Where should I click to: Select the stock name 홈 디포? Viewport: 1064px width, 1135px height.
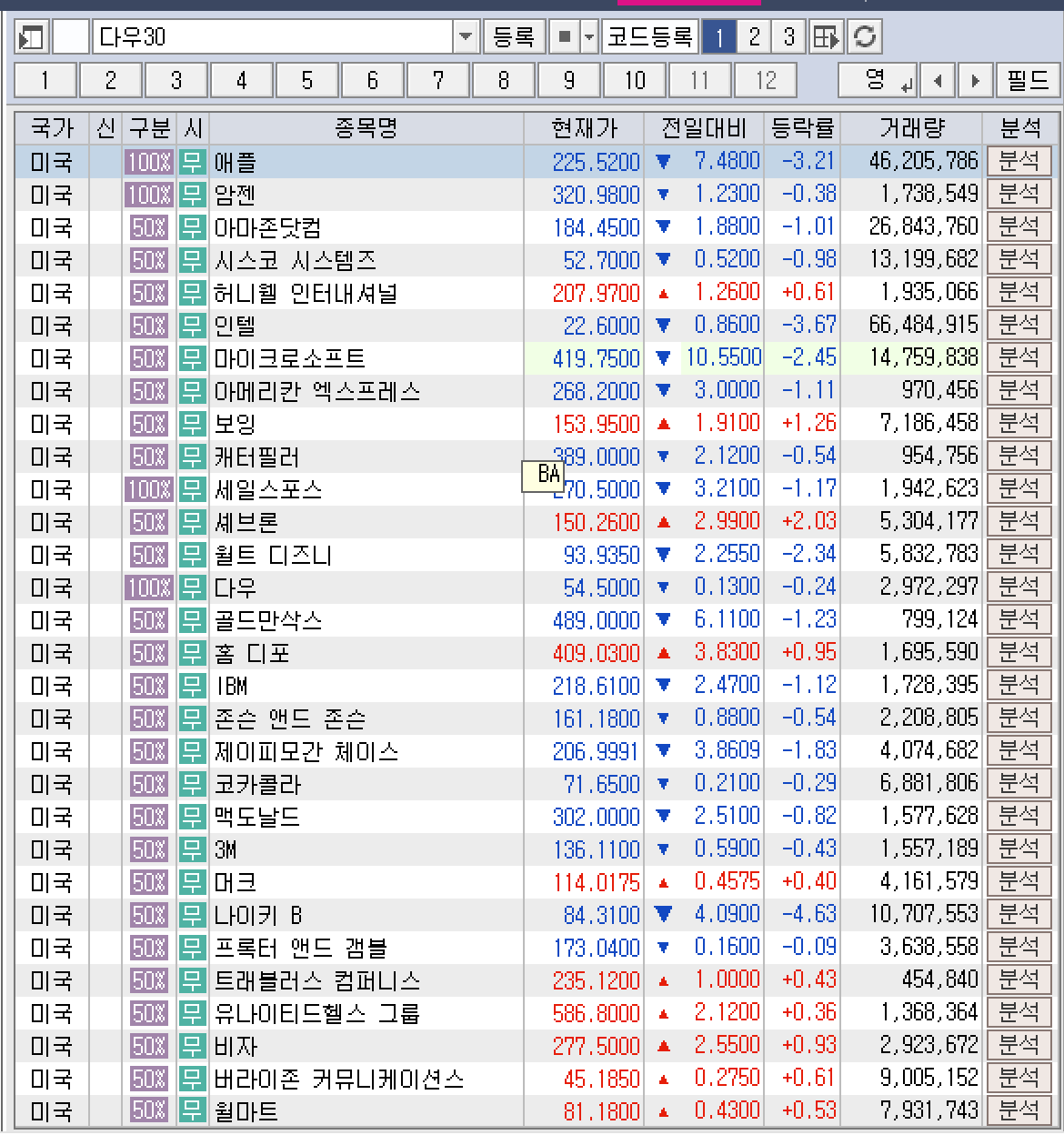[x=251, y=653]
